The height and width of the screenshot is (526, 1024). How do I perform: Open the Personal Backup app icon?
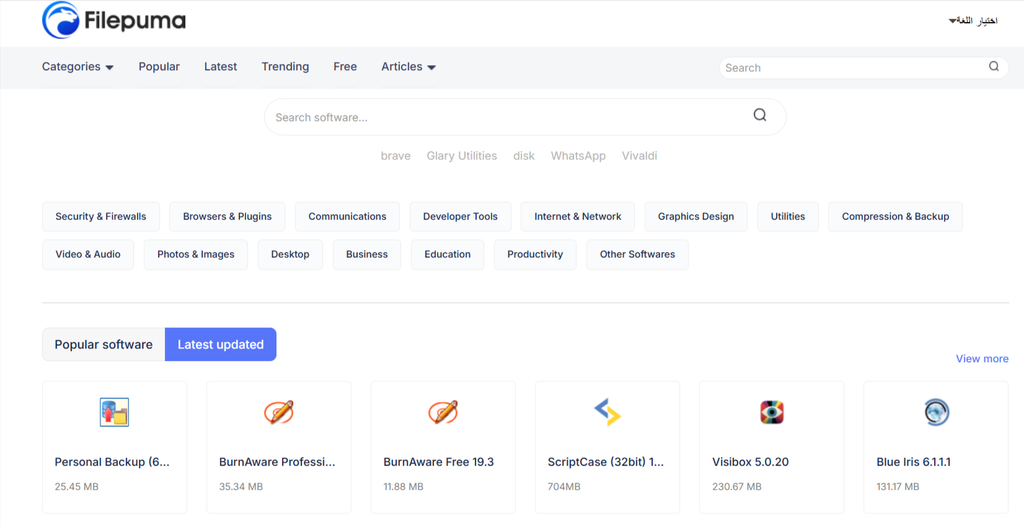point(114,412)
